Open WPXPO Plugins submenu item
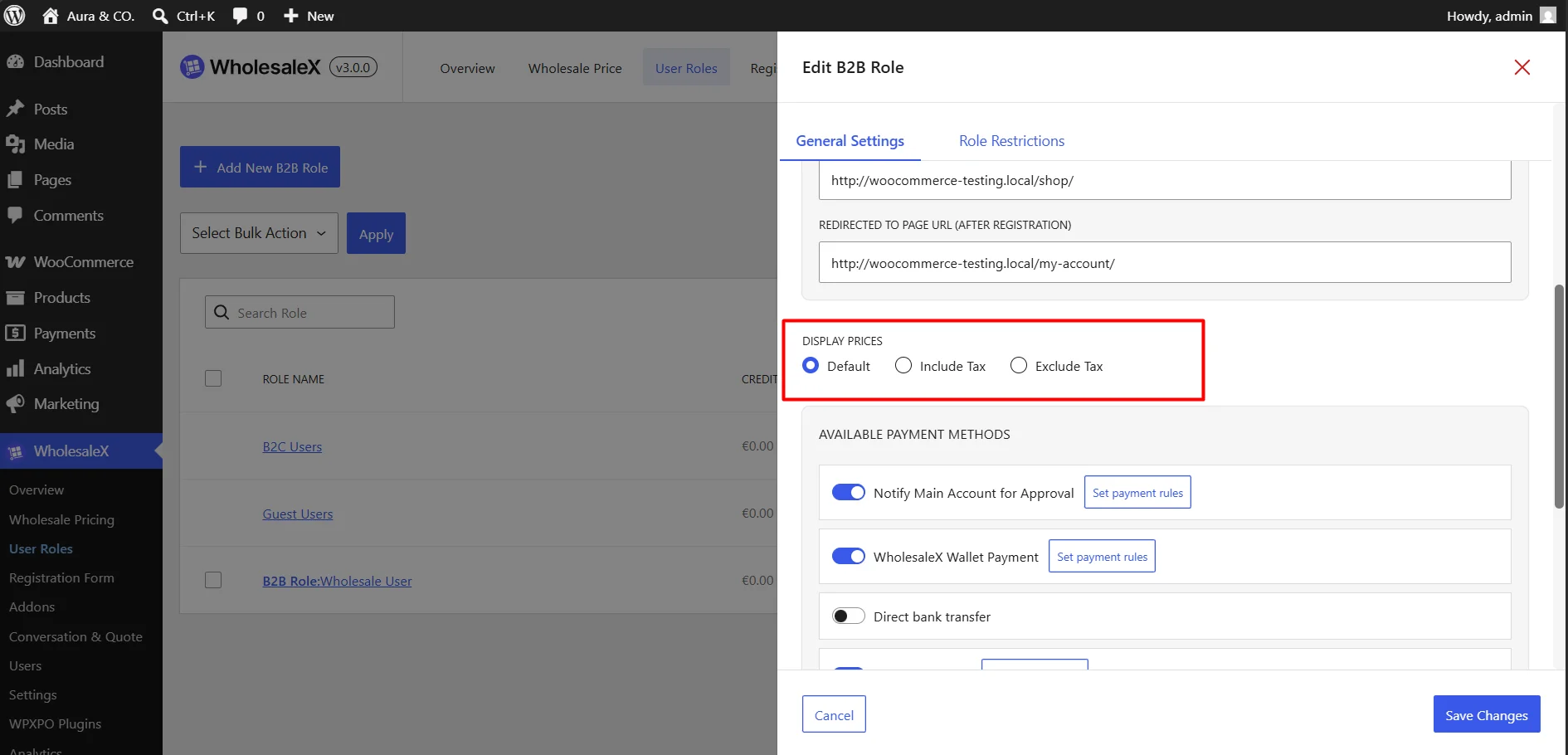Image resolution: width=1568 pixels, height=755 pixels. pyautogui.click(x=55, y=724)
